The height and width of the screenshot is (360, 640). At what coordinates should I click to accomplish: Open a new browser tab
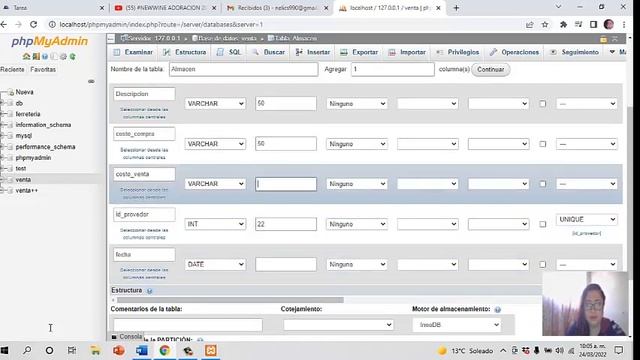click(x=456, y=8)
